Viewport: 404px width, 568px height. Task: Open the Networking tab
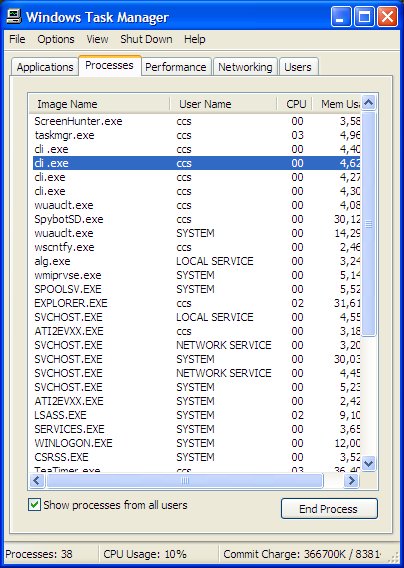[x=245, y=67]
